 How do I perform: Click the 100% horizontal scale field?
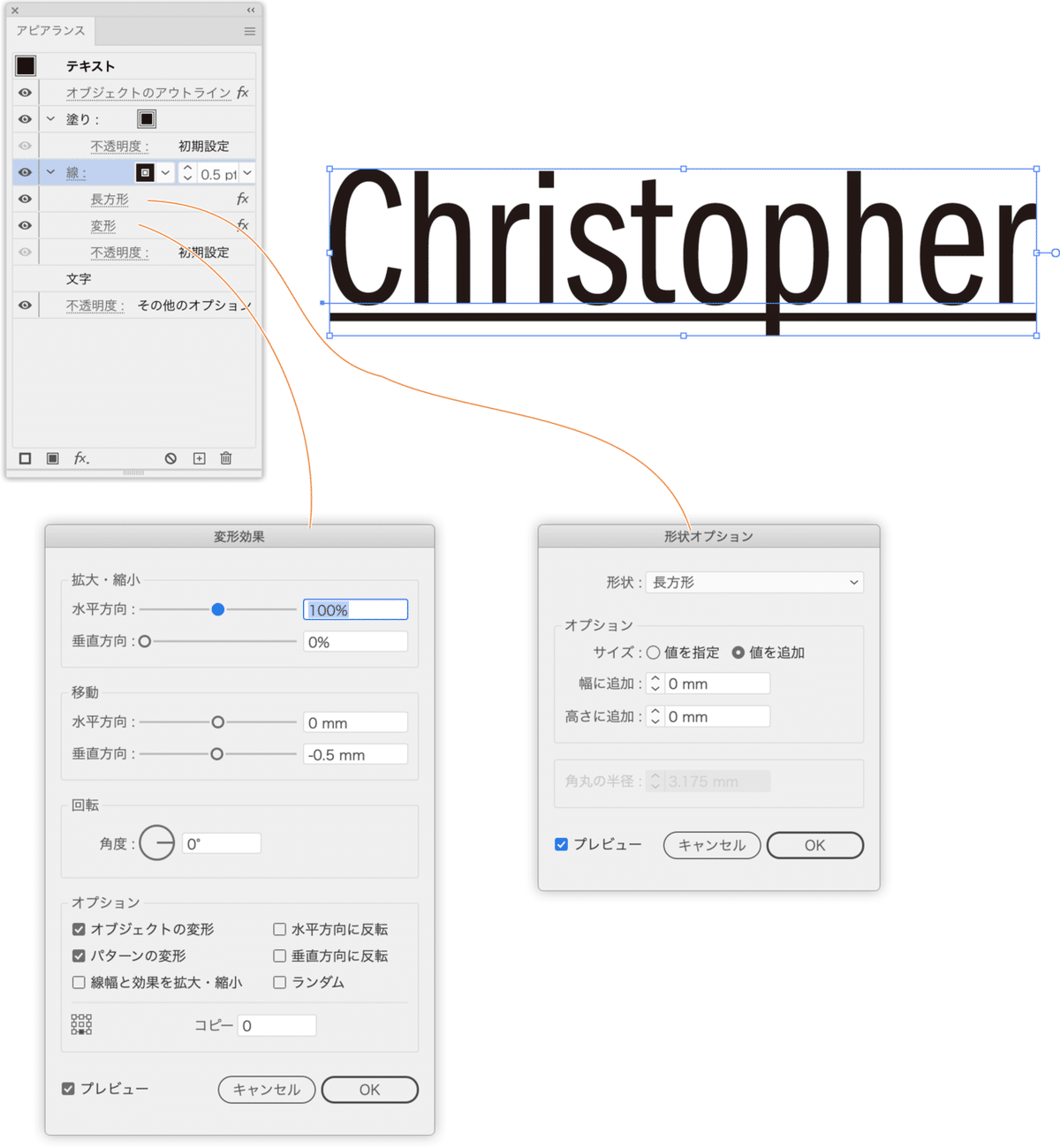(355, 609)
